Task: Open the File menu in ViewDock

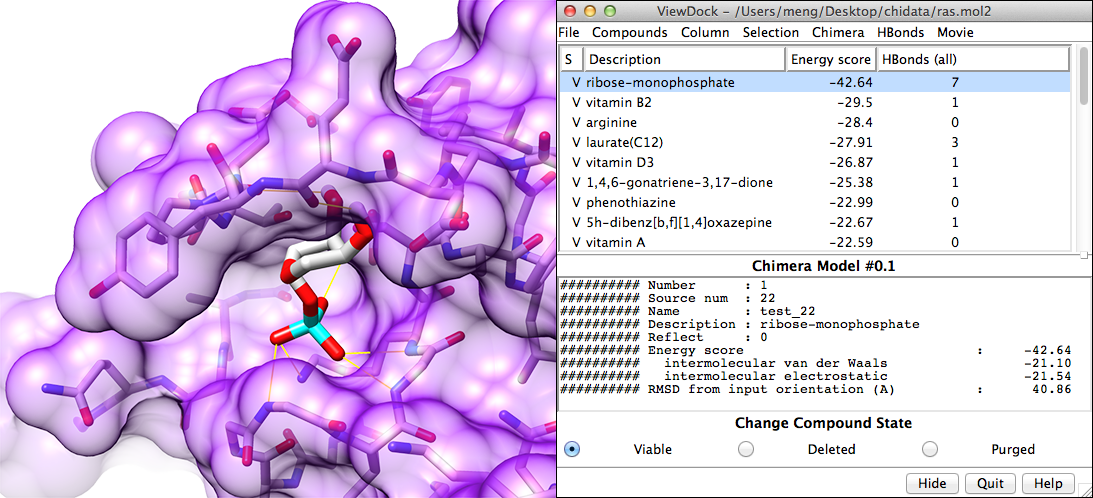Action: click(x=569, y=32)
